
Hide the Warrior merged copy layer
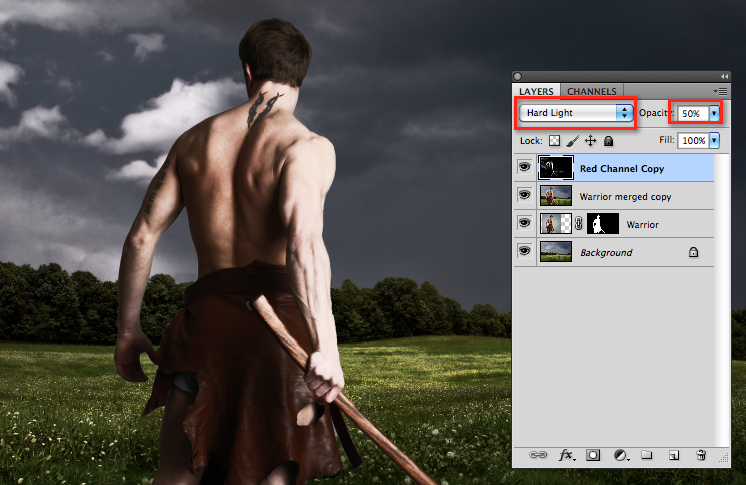(525, 195)
